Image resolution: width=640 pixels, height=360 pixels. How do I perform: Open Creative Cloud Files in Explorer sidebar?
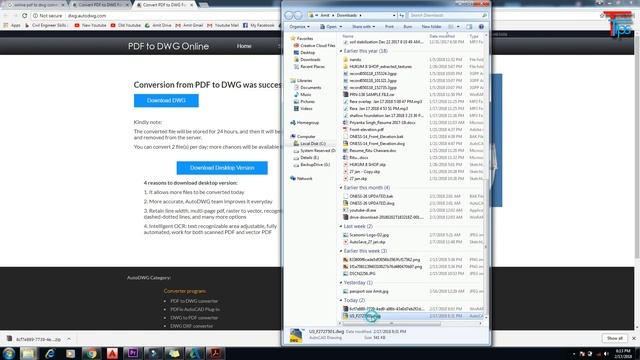pyautogui.click(x=314, y=46)
